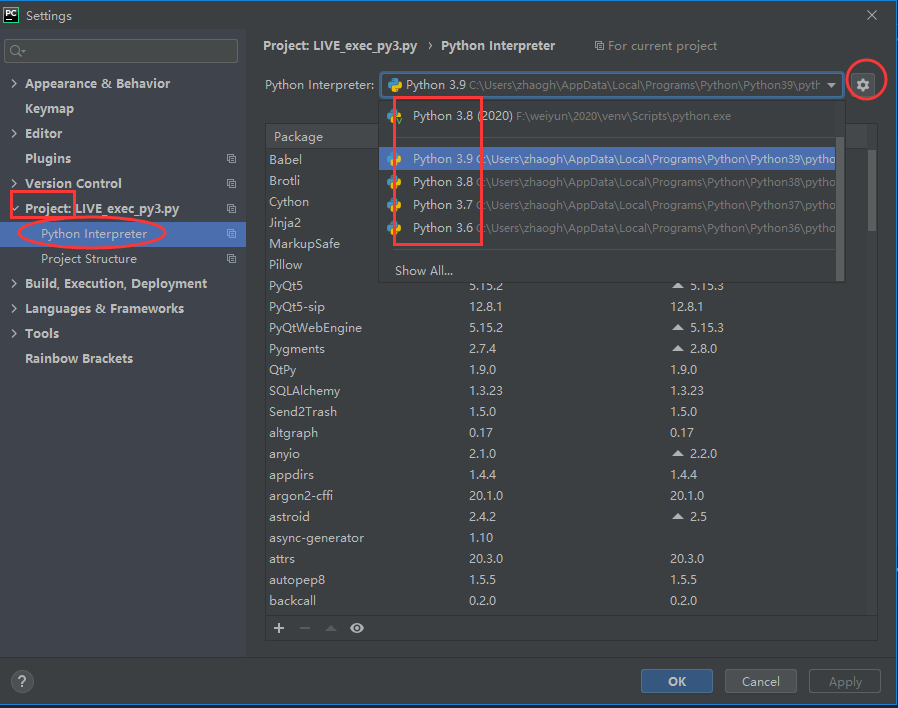Click the Project breadcrumb link

(340, 46)
